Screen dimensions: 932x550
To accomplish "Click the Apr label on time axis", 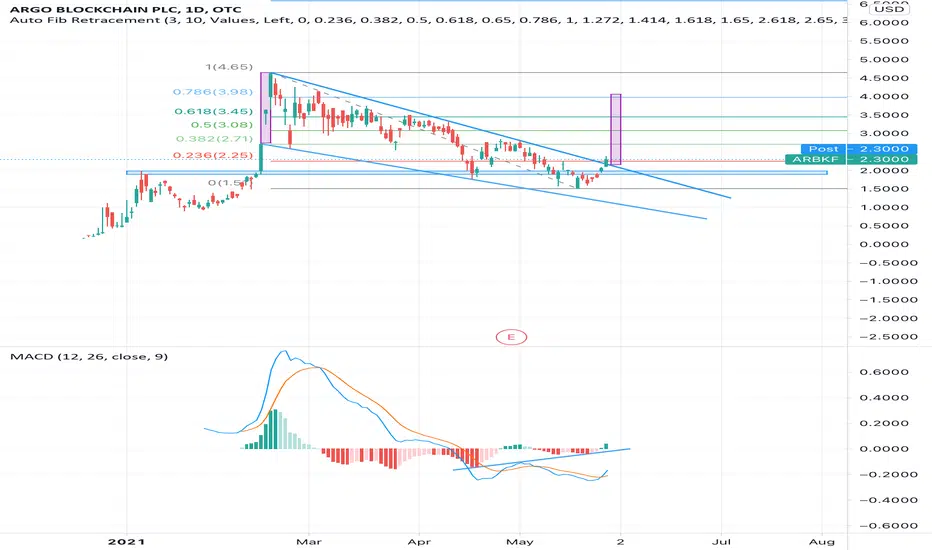I will click(419, 542).
